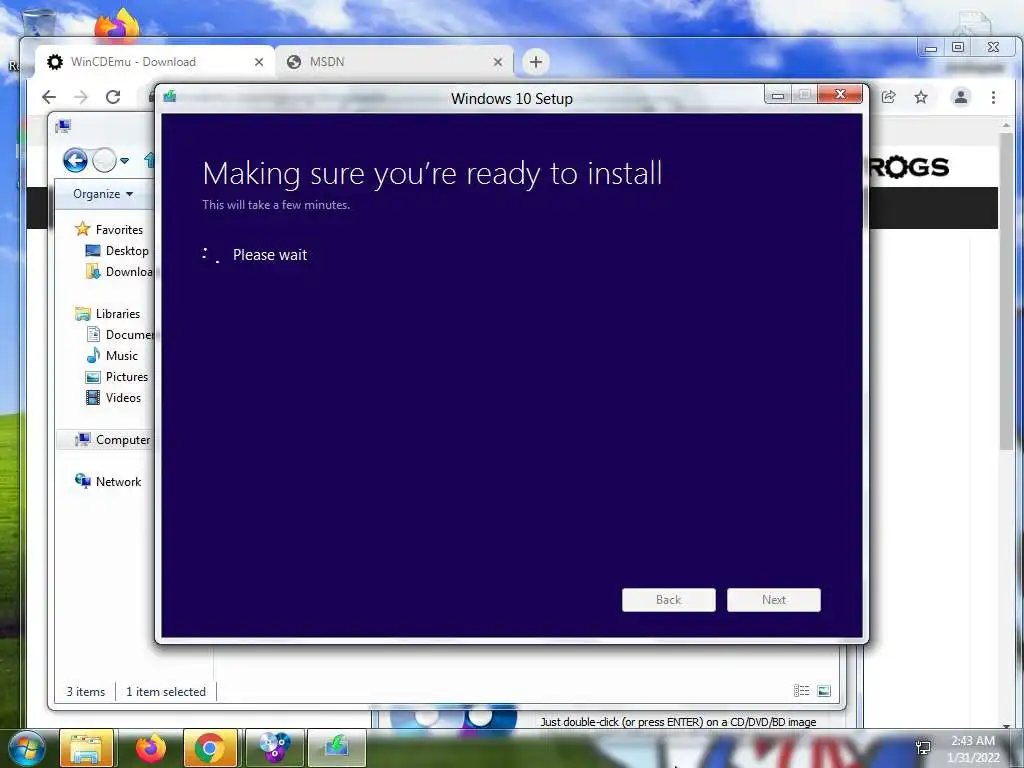Click '3 items' status bar text

coord(86,692)
